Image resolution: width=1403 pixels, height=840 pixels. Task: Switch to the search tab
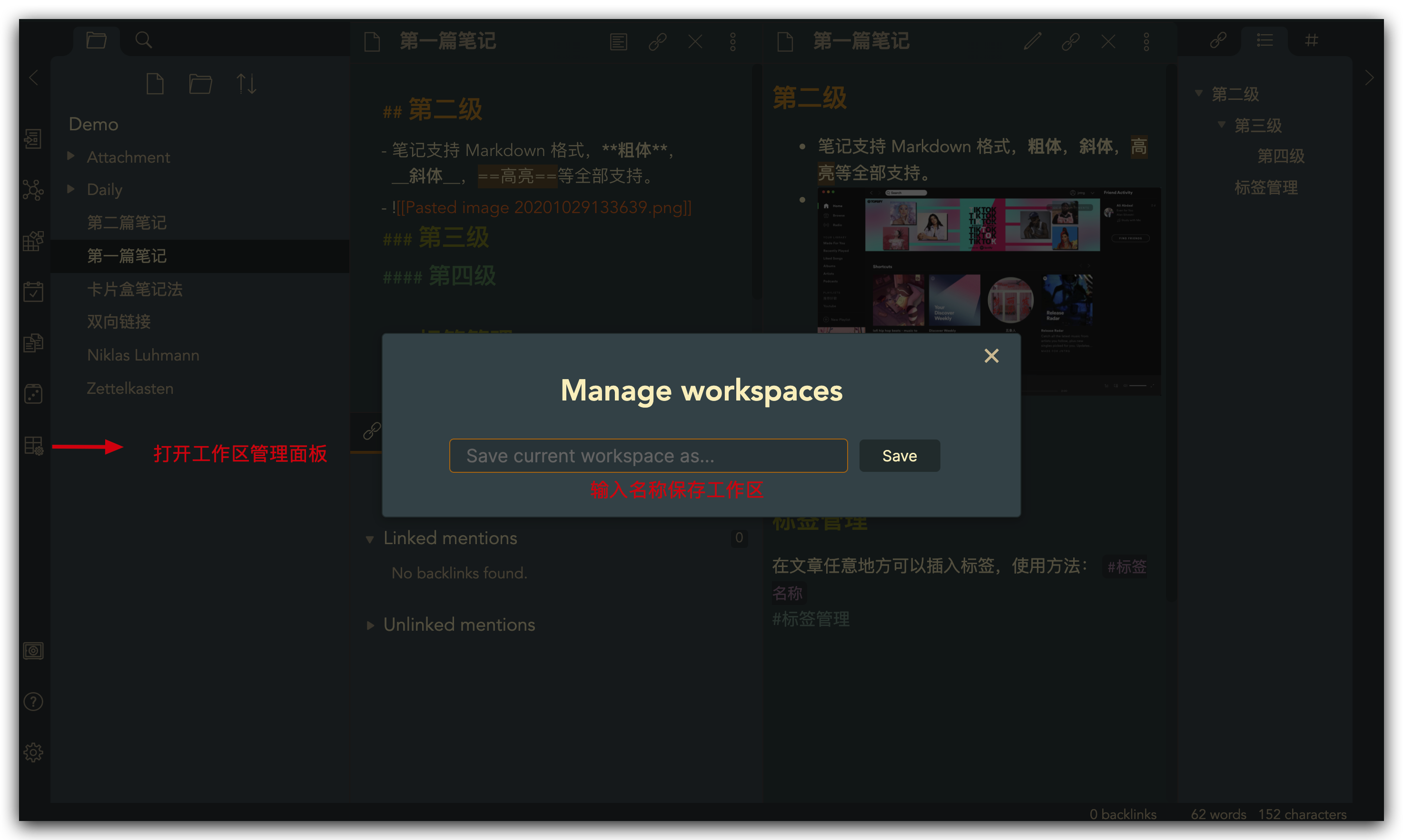[x=143, y=40]
